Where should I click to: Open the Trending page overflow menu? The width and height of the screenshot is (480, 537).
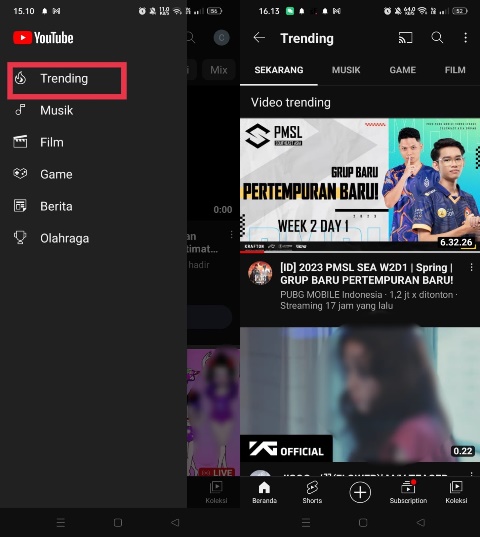(x=465, y=38)
